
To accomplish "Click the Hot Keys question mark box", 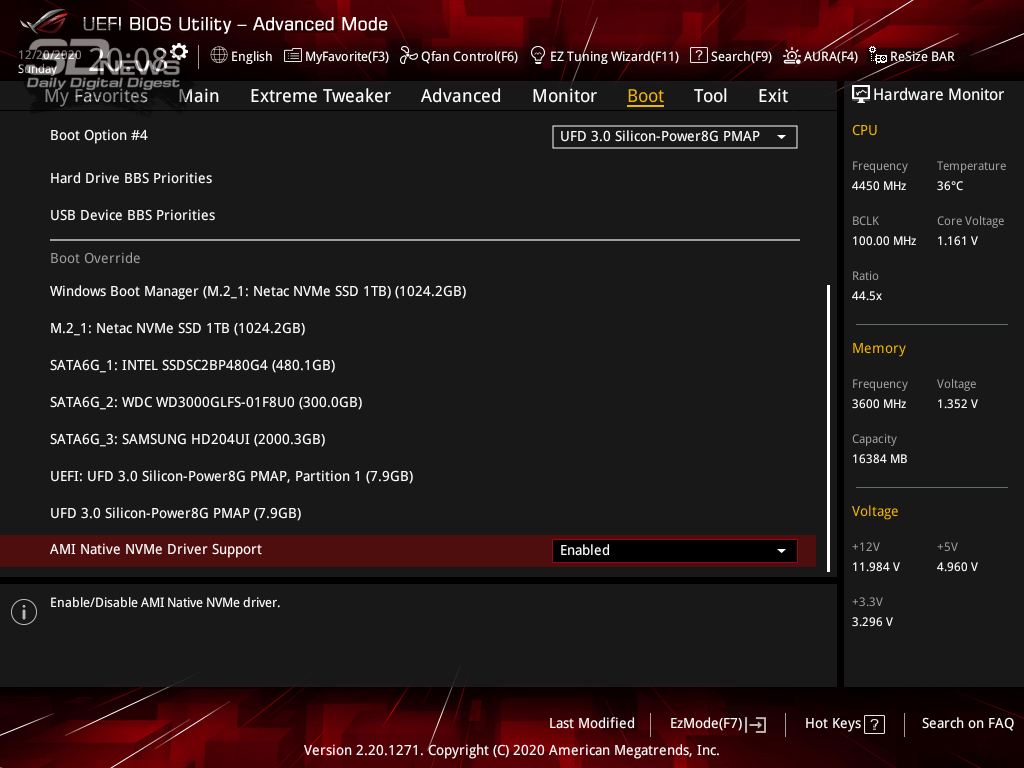I will click(874, 724).
